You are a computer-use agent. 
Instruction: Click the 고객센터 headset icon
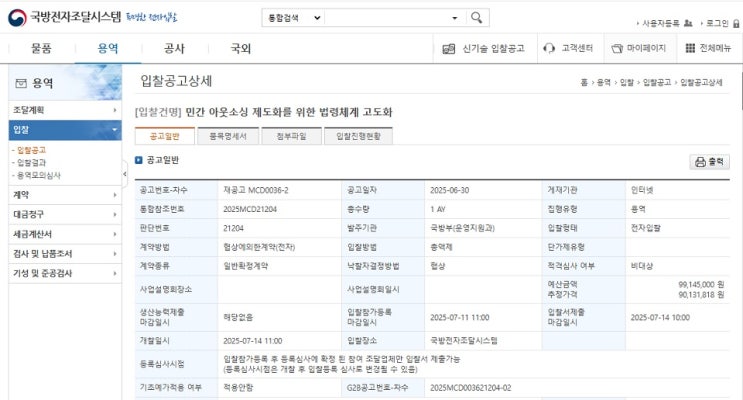click(549, 48)
